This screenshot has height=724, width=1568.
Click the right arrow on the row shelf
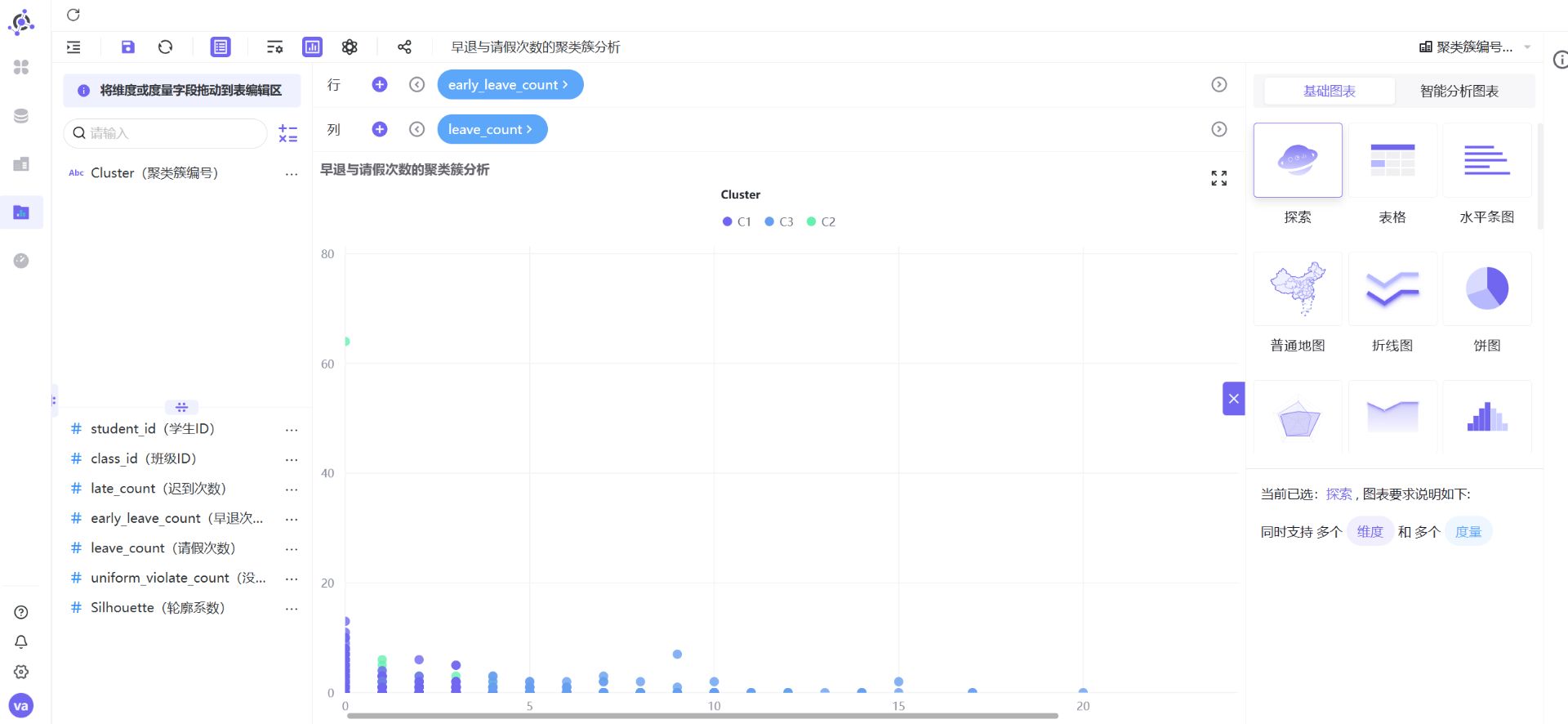(1219, 85)
